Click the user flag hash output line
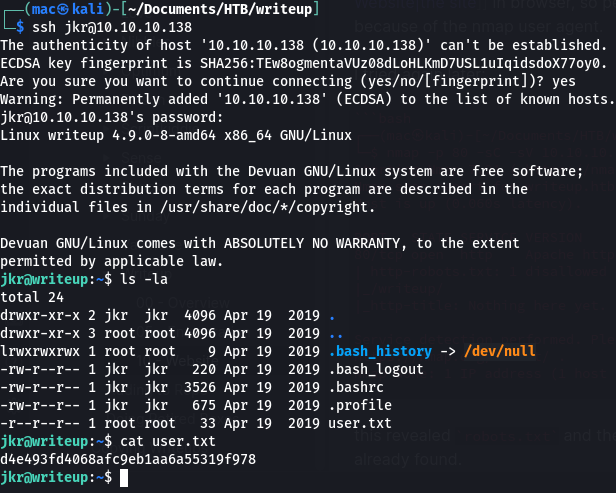Viewport: 616px width, 493px height. [x=129, y=459]
